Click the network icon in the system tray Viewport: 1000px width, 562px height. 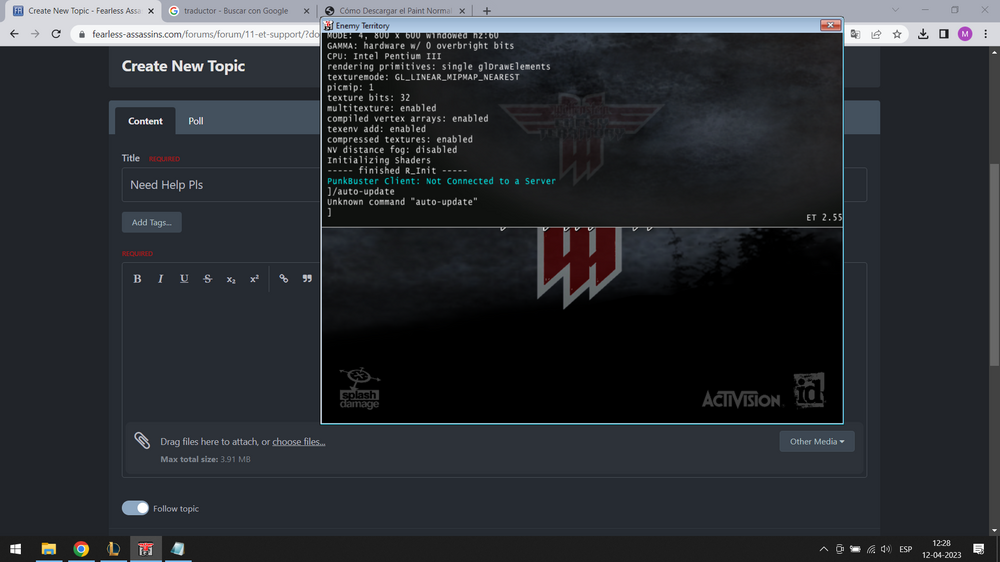tap(871, 549)
